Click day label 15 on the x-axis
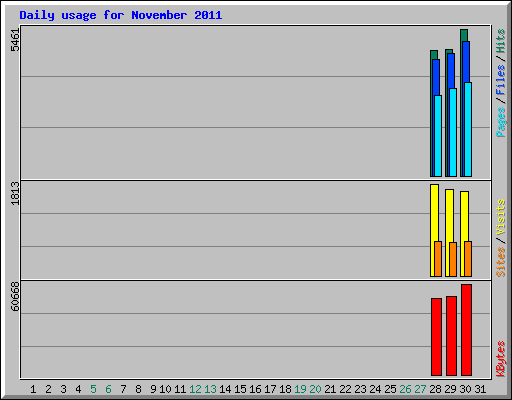512x400 pixels. pyautogui.click(x=240, y=389)
